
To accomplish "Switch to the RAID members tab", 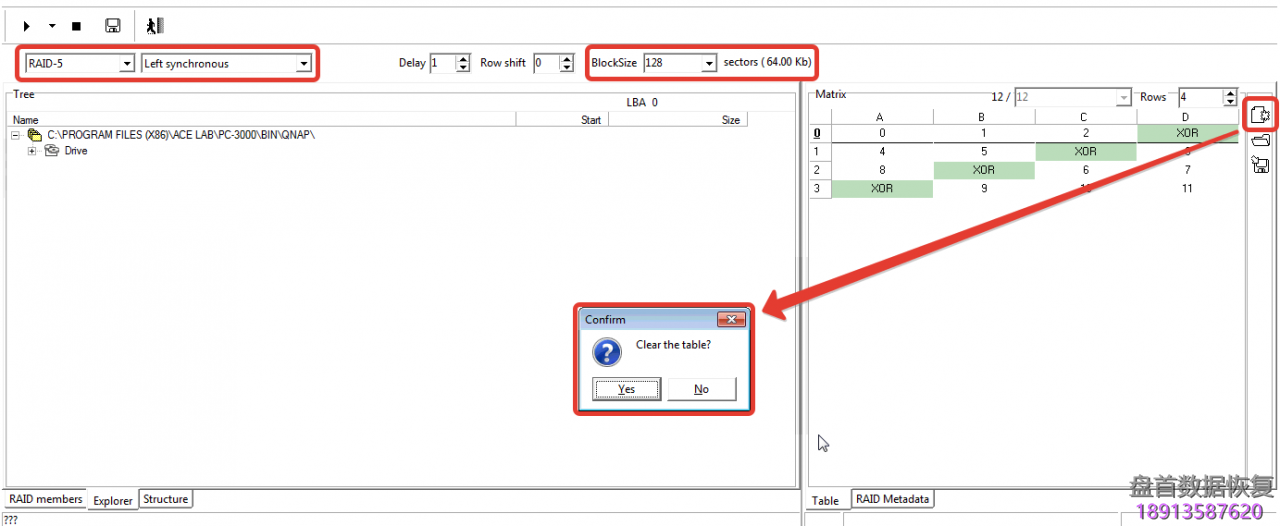I will pos(45,499).
